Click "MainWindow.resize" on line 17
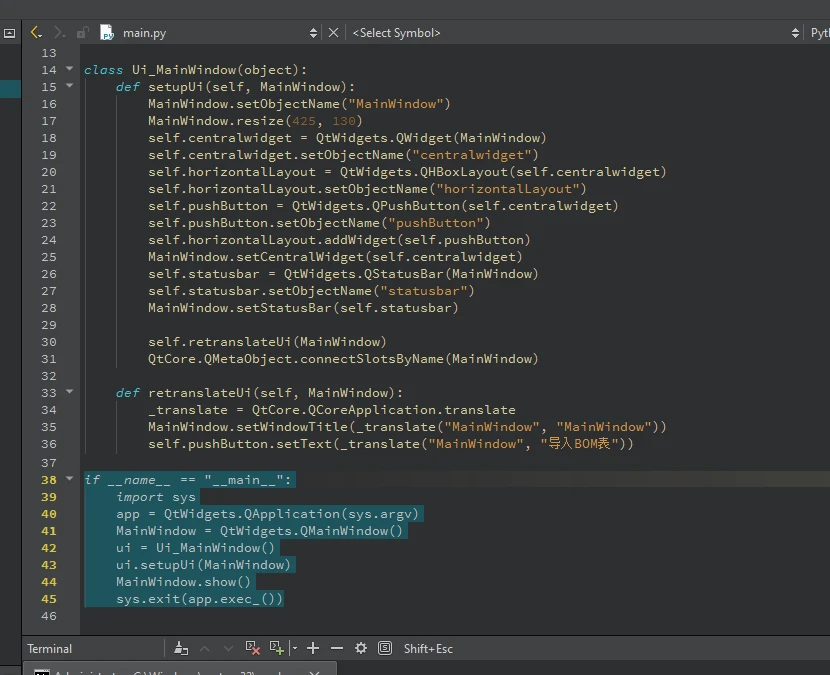Image resolution: width=830 pixels, height=675 pixels. tap(216, 121)
